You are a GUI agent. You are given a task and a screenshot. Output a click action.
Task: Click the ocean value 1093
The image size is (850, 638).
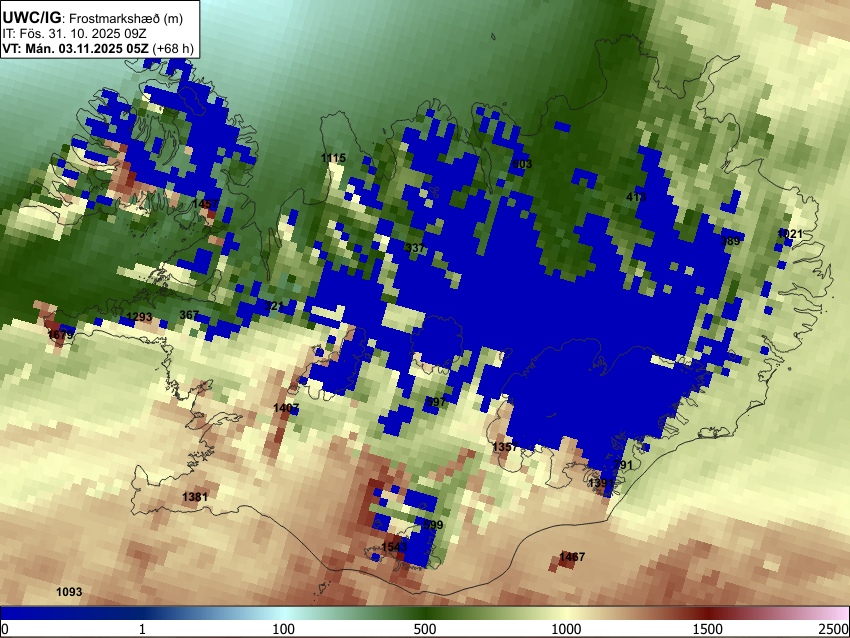click(x=69, y=592)
